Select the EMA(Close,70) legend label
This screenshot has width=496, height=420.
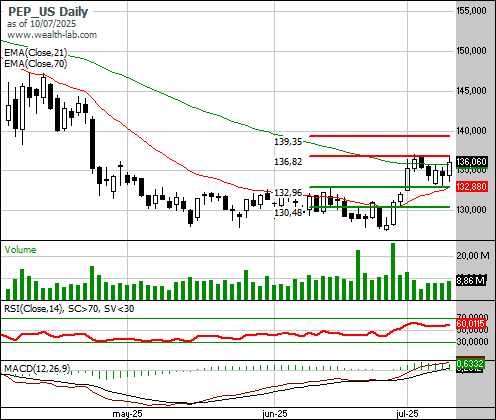(36, 63)
